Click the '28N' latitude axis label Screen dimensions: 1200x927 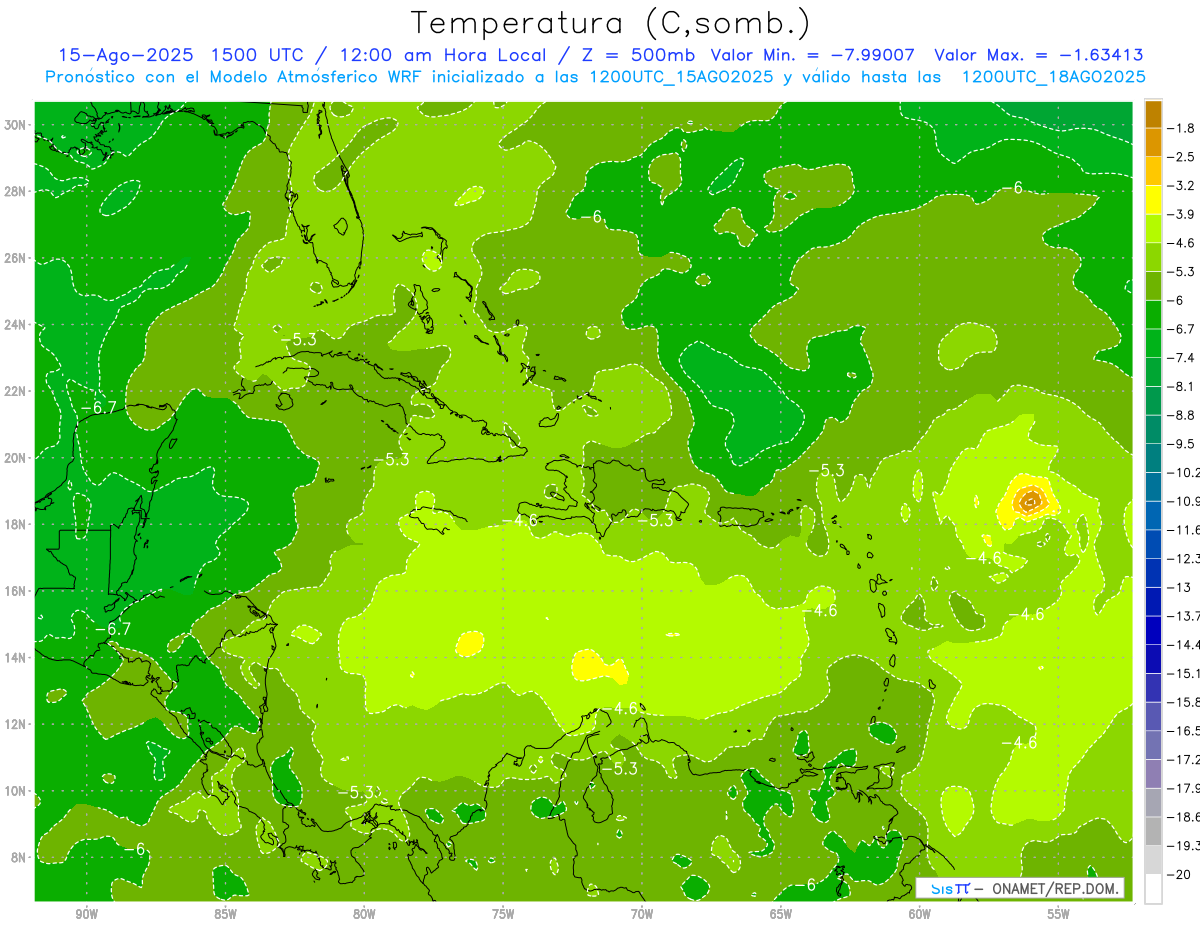point(15,191)
